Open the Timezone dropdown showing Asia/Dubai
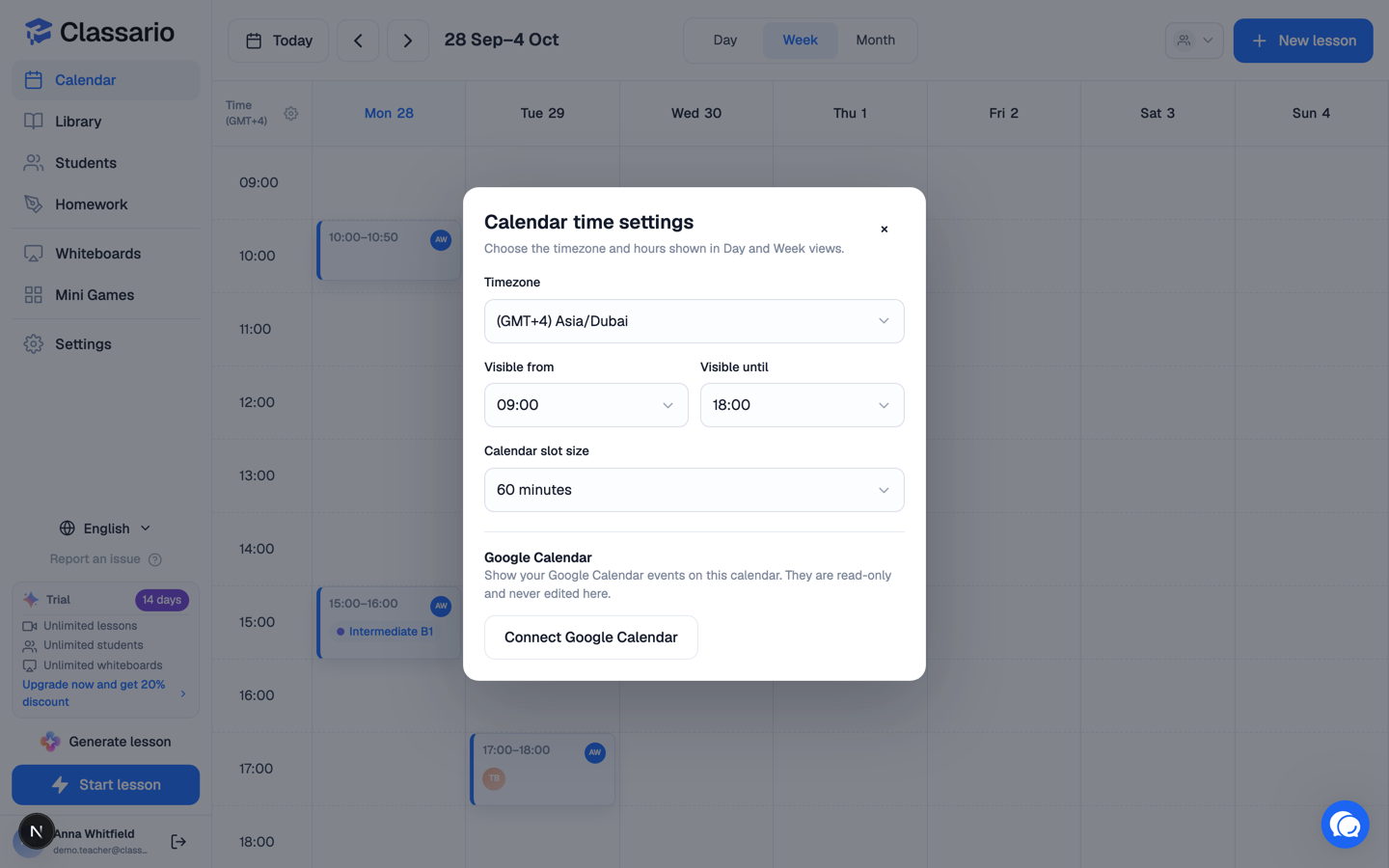The height and width of the screenshot is (868, 1389). click(694, 321)
